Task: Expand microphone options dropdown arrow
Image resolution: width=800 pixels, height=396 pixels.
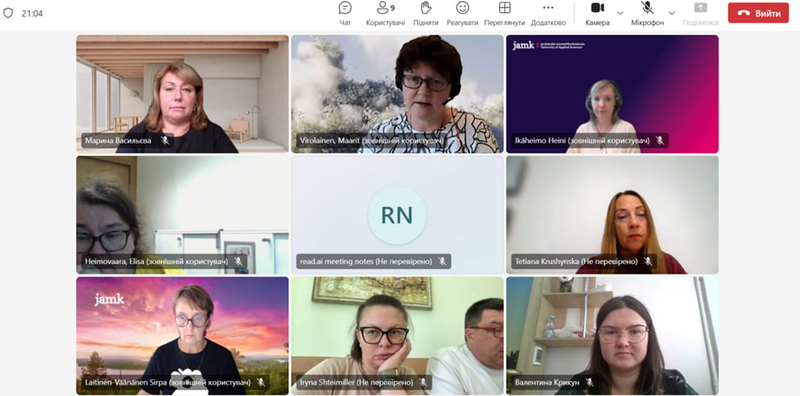Action: [671, 13]
